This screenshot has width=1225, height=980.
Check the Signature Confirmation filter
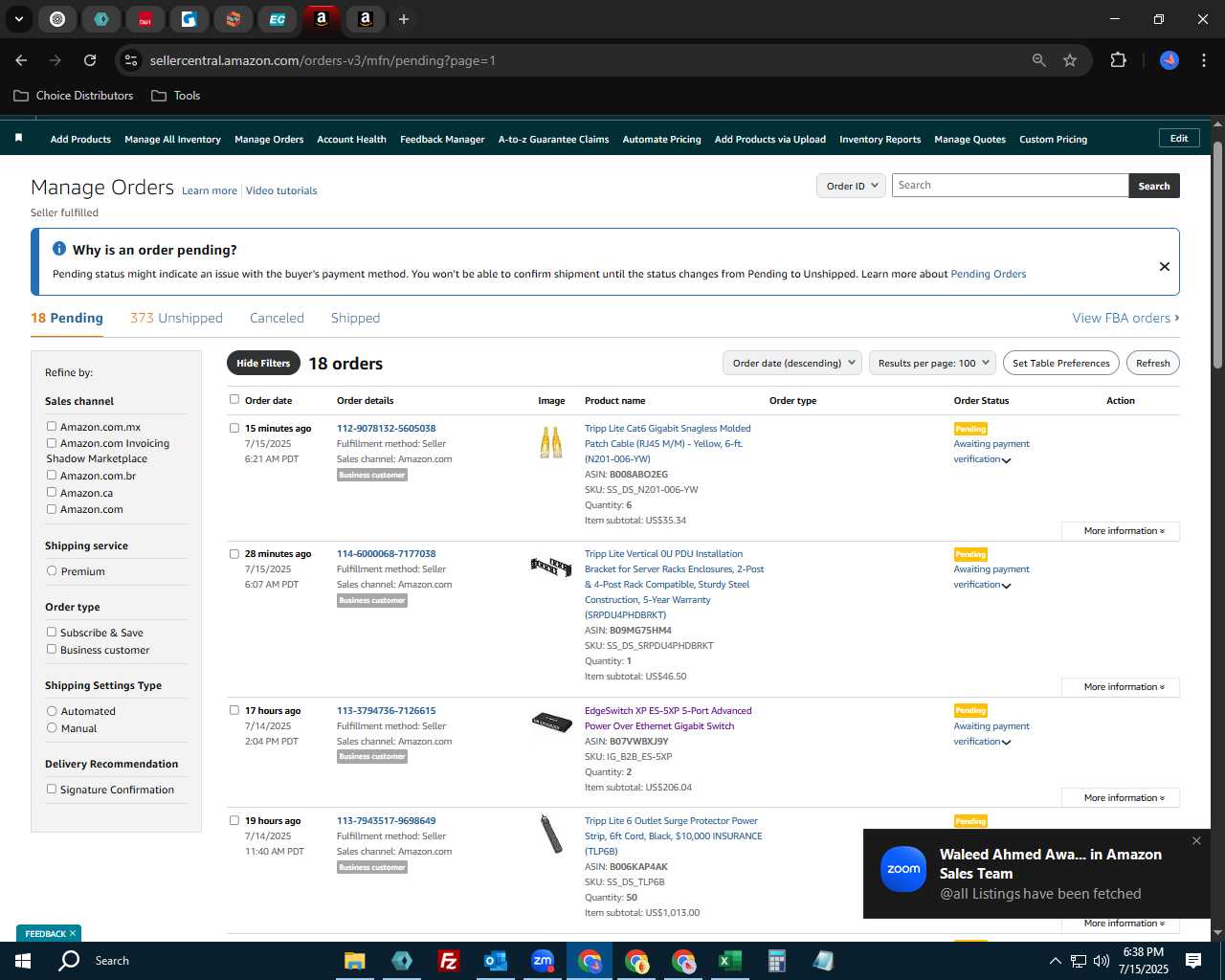(52, 789)
